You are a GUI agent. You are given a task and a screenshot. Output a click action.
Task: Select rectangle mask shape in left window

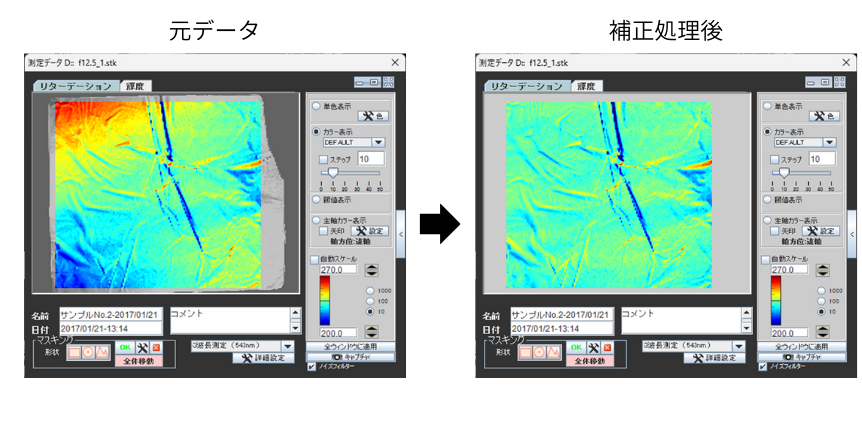(75, 352)
